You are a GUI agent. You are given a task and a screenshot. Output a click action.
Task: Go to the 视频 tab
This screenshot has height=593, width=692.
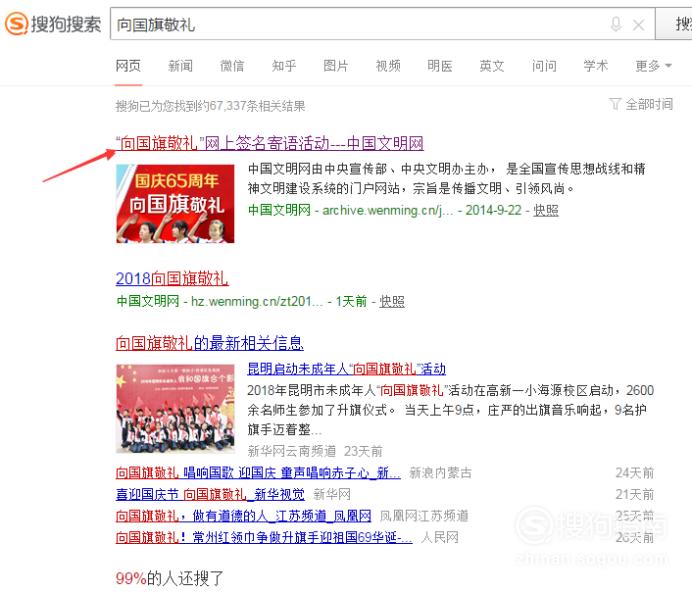click(x=388, y=66)
